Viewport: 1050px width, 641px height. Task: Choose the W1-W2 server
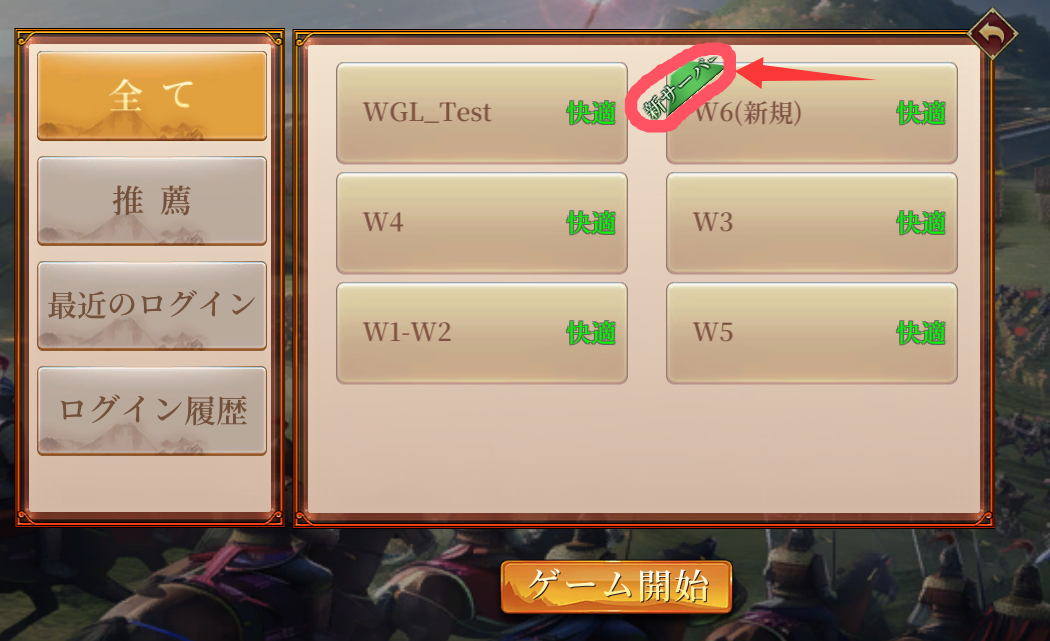(x=481, y=333)
